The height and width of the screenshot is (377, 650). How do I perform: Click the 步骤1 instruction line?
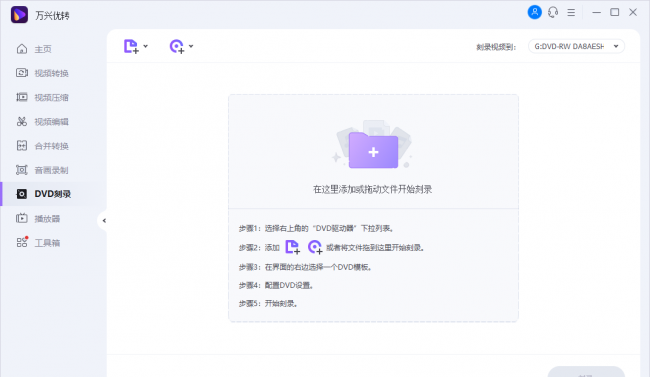316,228
